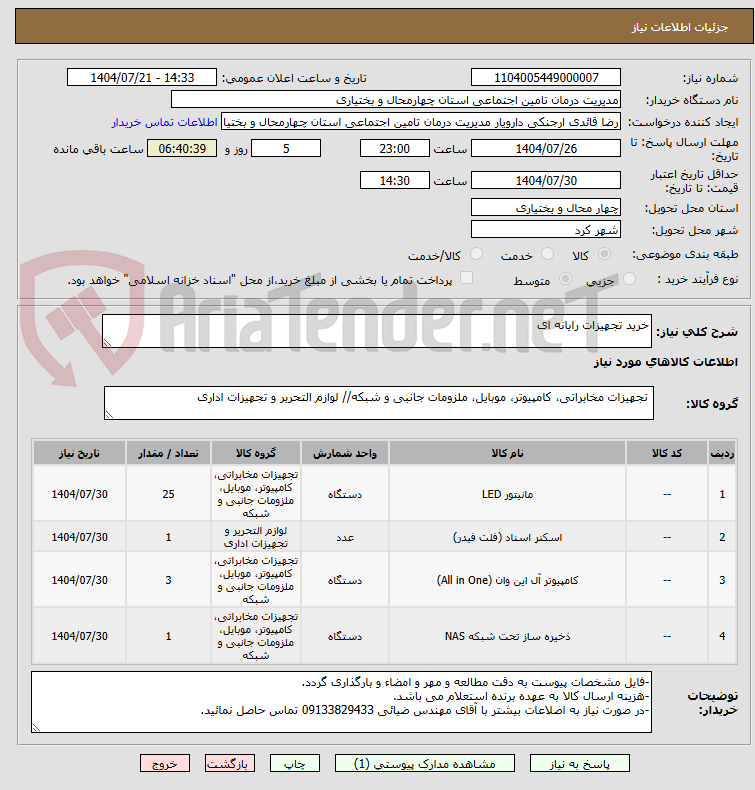
Task: Click the price validity date 1404/07/30 field
Action: click(x=545, y=180)
